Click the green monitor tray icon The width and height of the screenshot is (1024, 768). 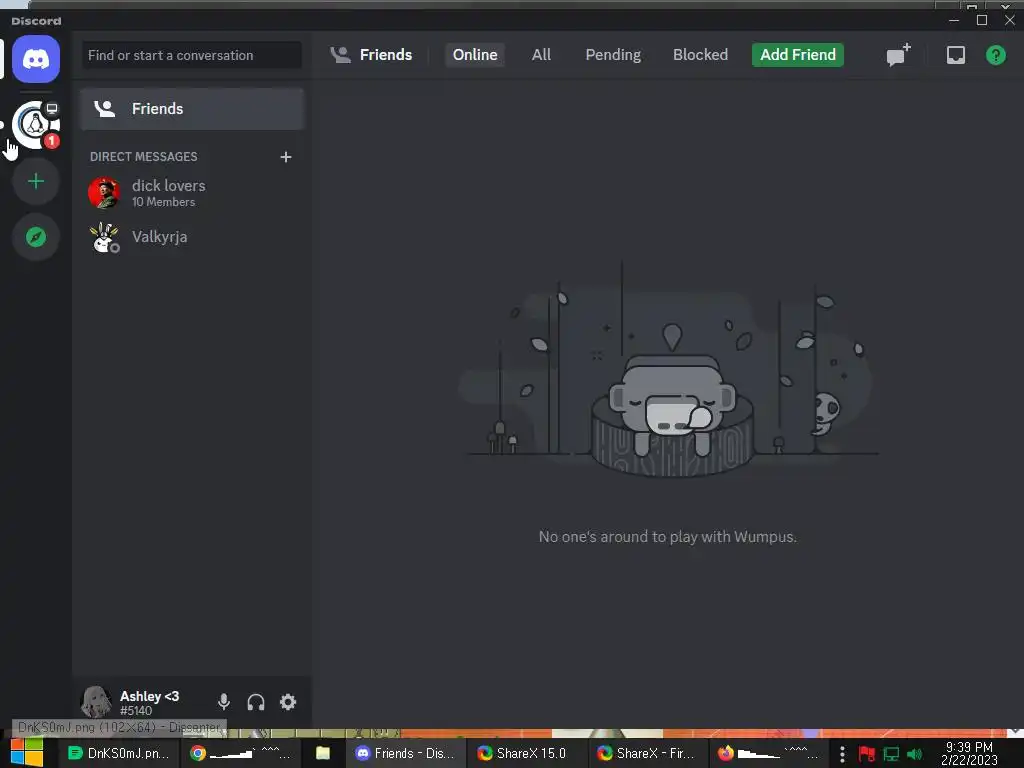pyautogui.click(x=891, y=754)
